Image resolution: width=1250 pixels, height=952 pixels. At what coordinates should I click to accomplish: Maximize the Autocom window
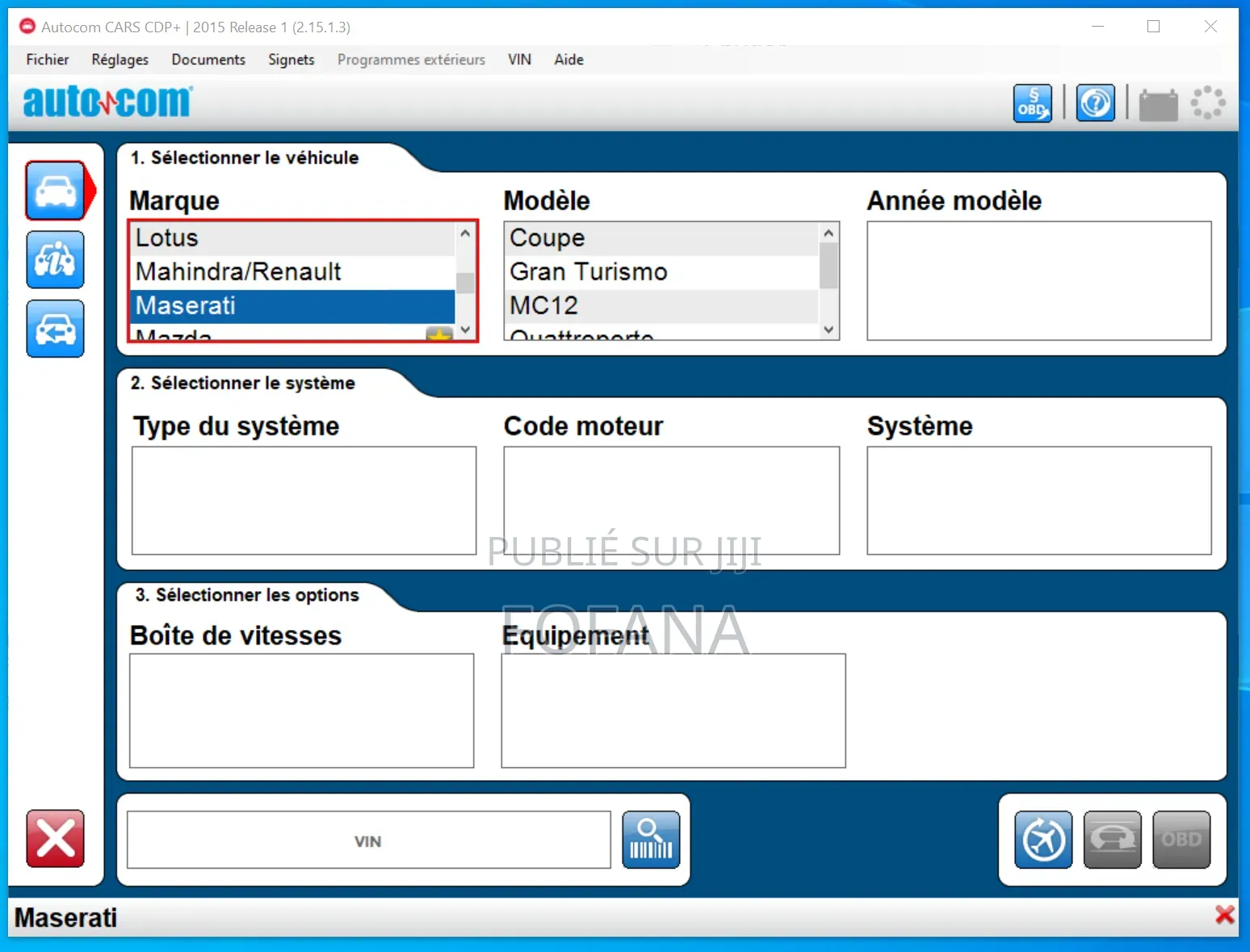(1154, 27)
